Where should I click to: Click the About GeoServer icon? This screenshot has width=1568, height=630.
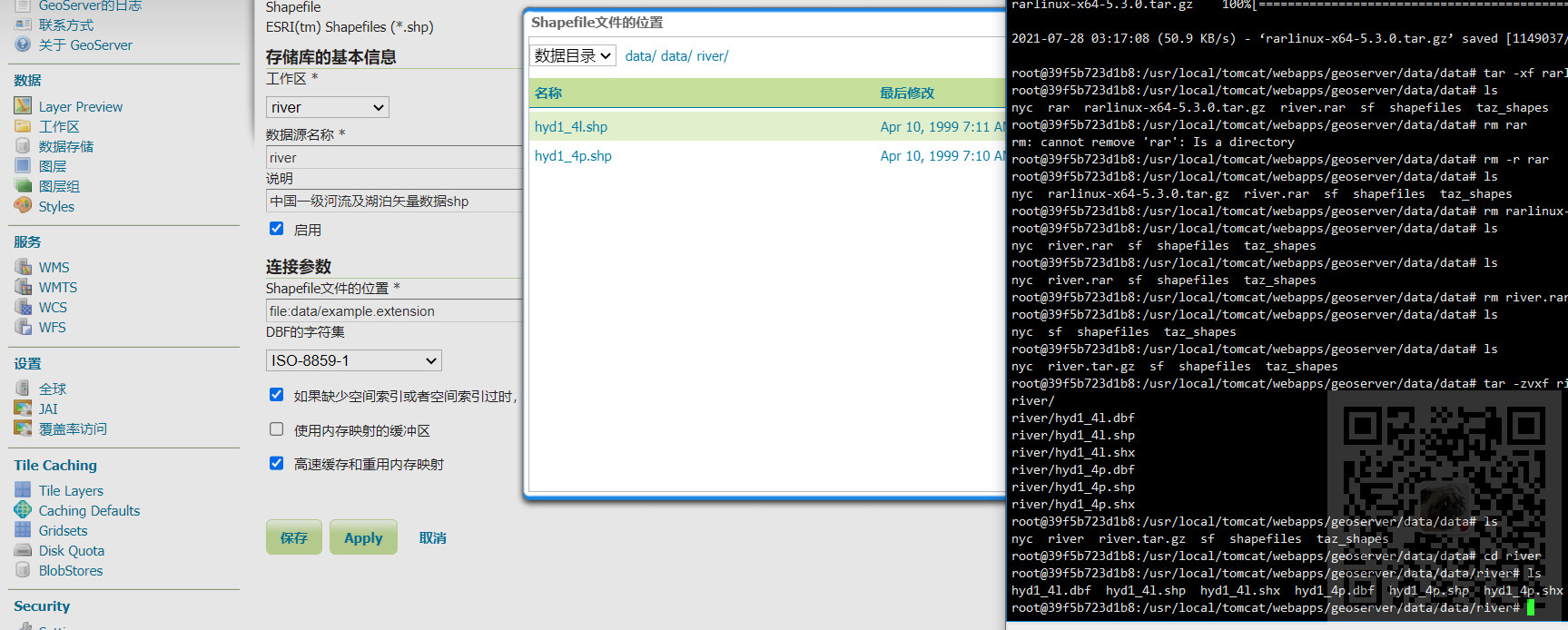pos(23,44)
